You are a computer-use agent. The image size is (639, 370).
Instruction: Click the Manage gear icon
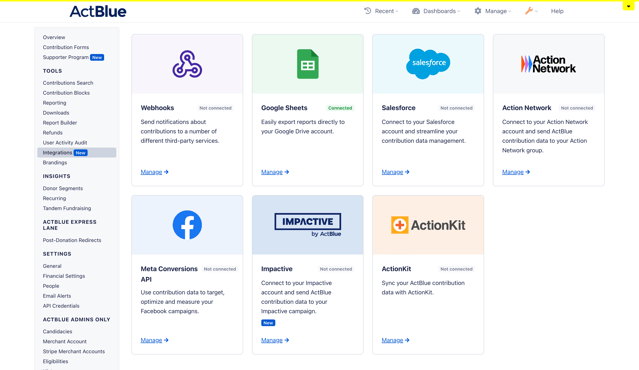click(478, 11)
